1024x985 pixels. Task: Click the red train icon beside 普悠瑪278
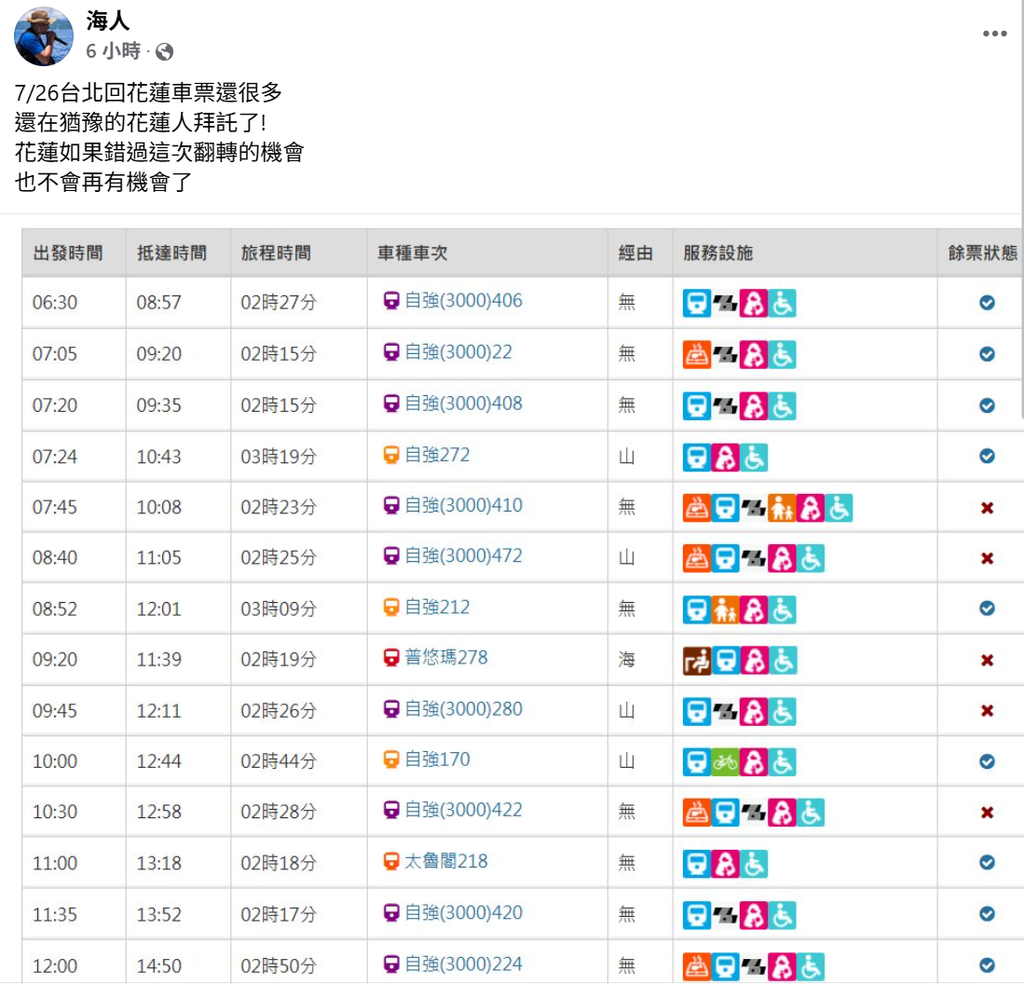[x=391, y=658]
